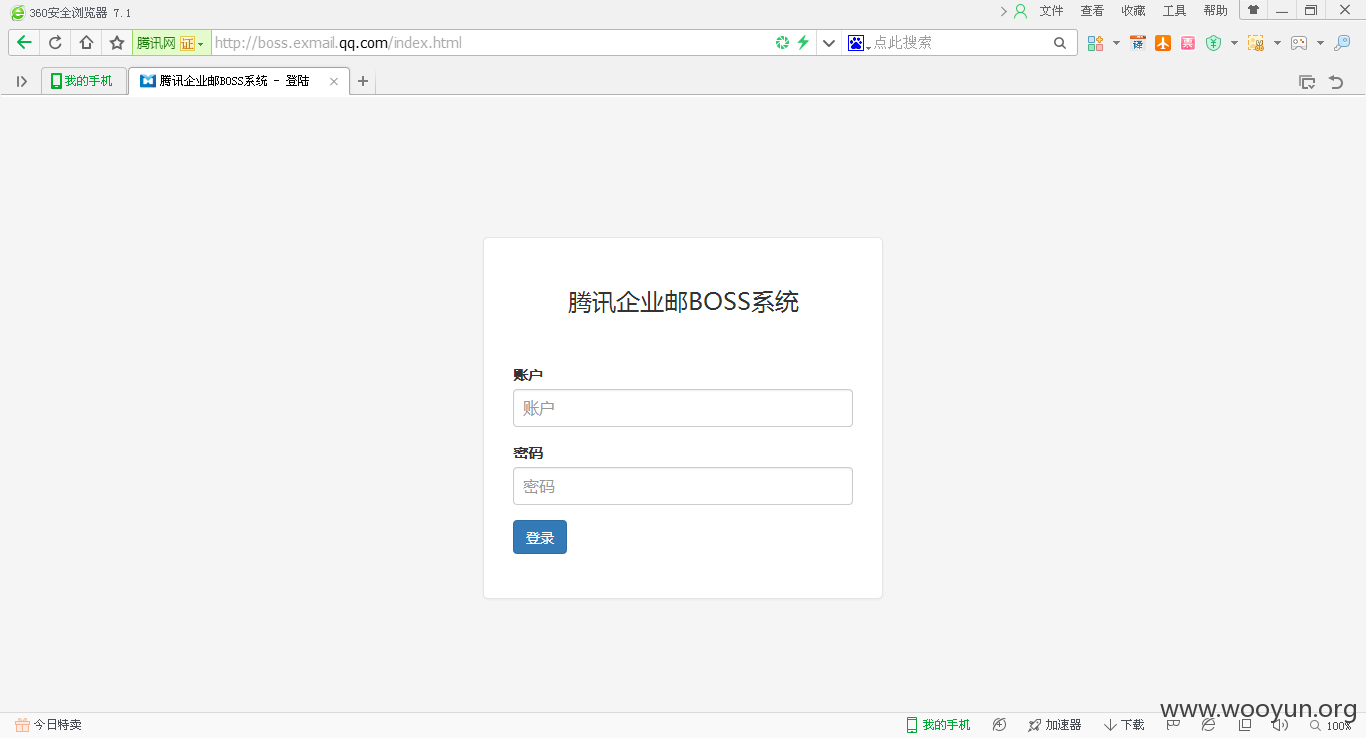Click into the 点此搜索 search box
Screen dimensions: 1366x738
coord(960,43)
